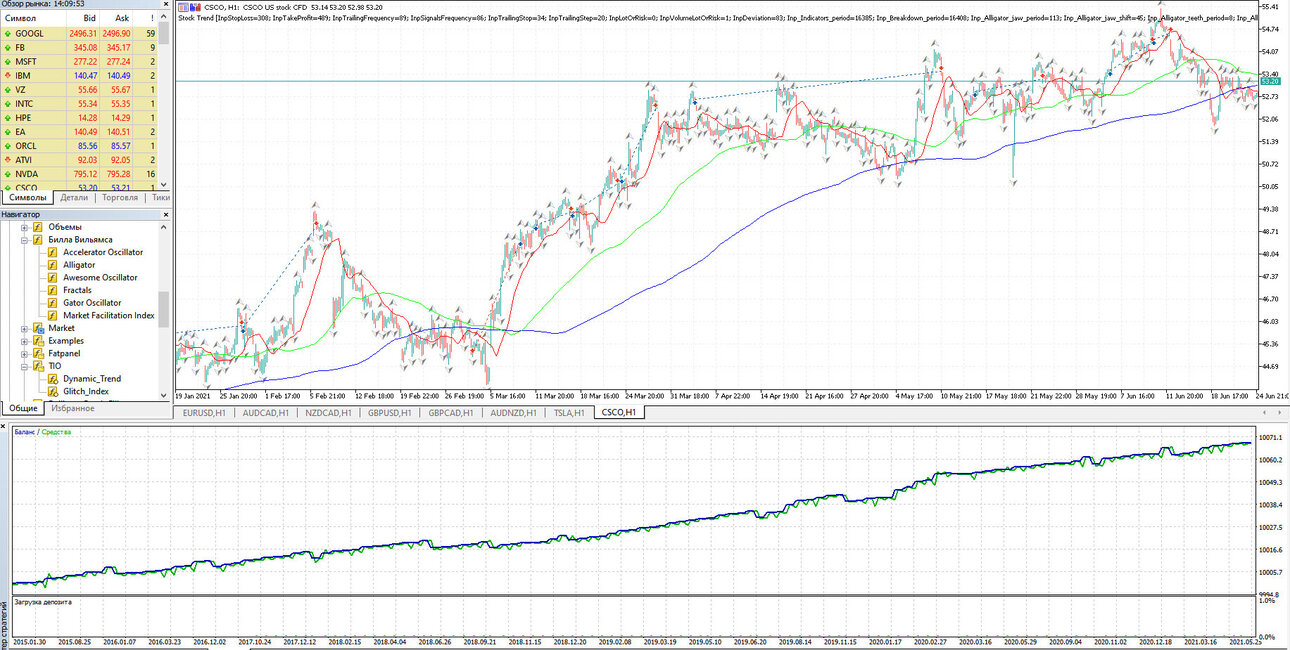Click the red down arrow beside ATVI

pos(8,159)
